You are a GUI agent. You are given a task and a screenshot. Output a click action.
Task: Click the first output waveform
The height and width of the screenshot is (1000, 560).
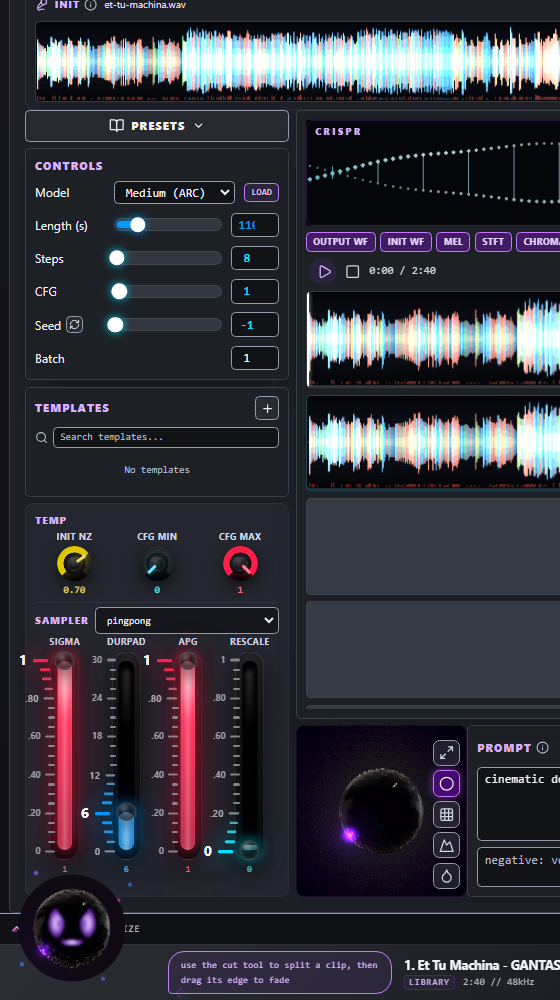[434, 339]
